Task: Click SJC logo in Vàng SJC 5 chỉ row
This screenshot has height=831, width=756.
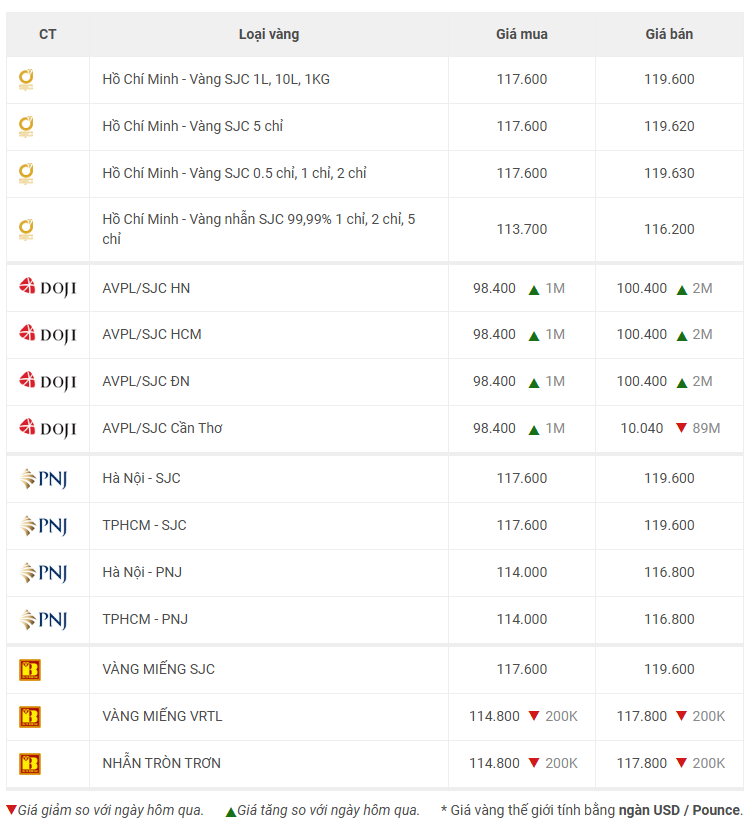Action: [26, 127]
